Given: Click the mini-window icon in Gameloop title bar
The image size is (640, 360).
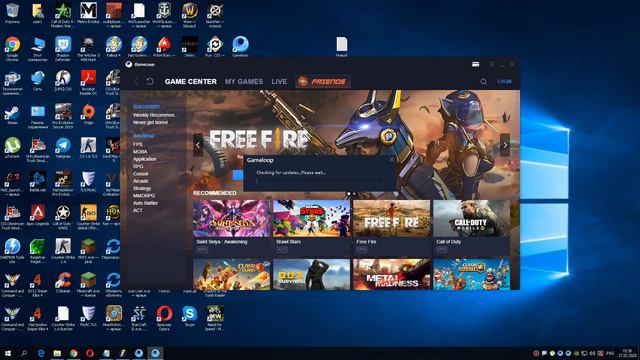Looking at the screenshot, I should (476, 64).
